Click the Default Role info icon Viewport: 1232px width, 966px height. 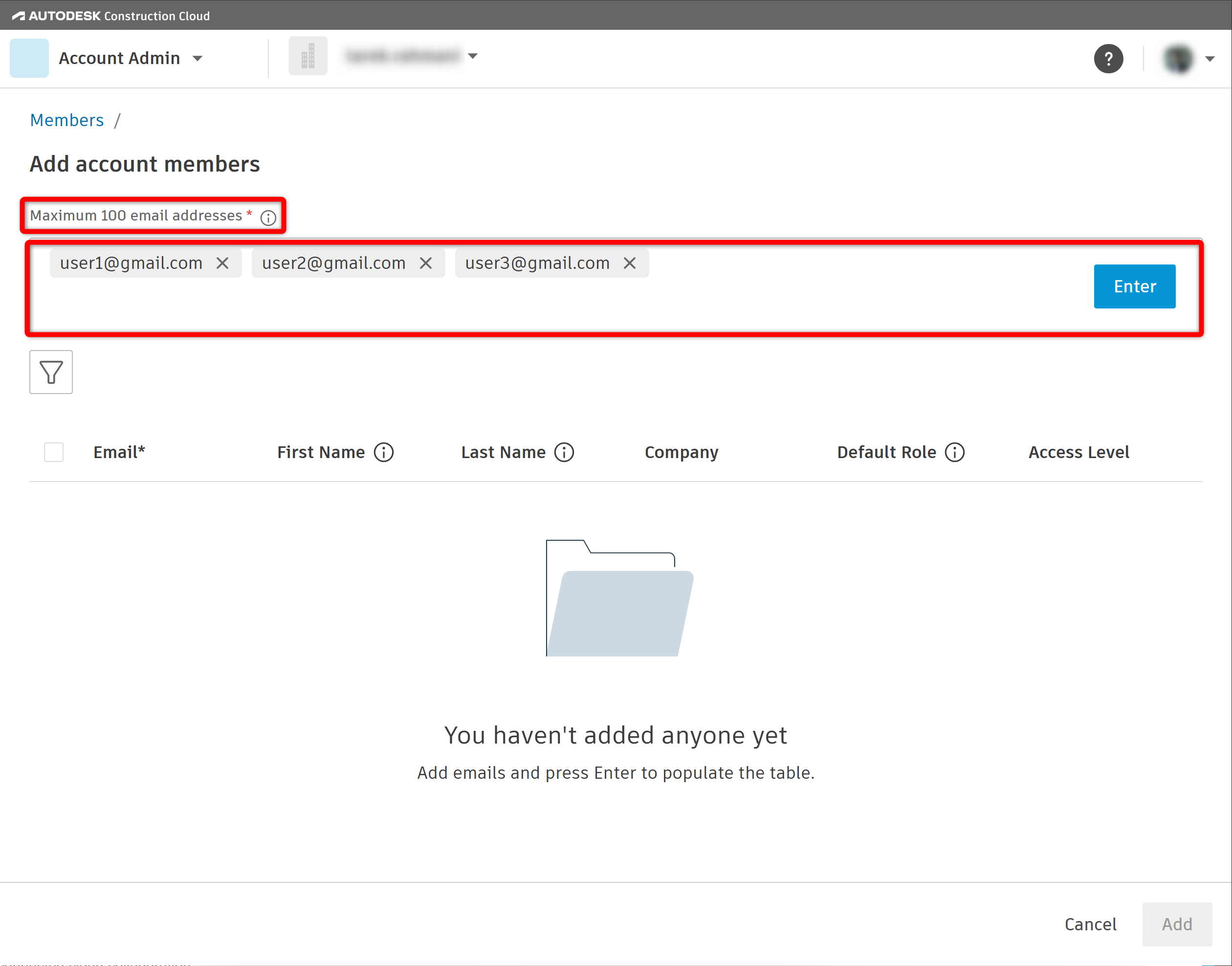pyautogui.click(x=955, y=453)
